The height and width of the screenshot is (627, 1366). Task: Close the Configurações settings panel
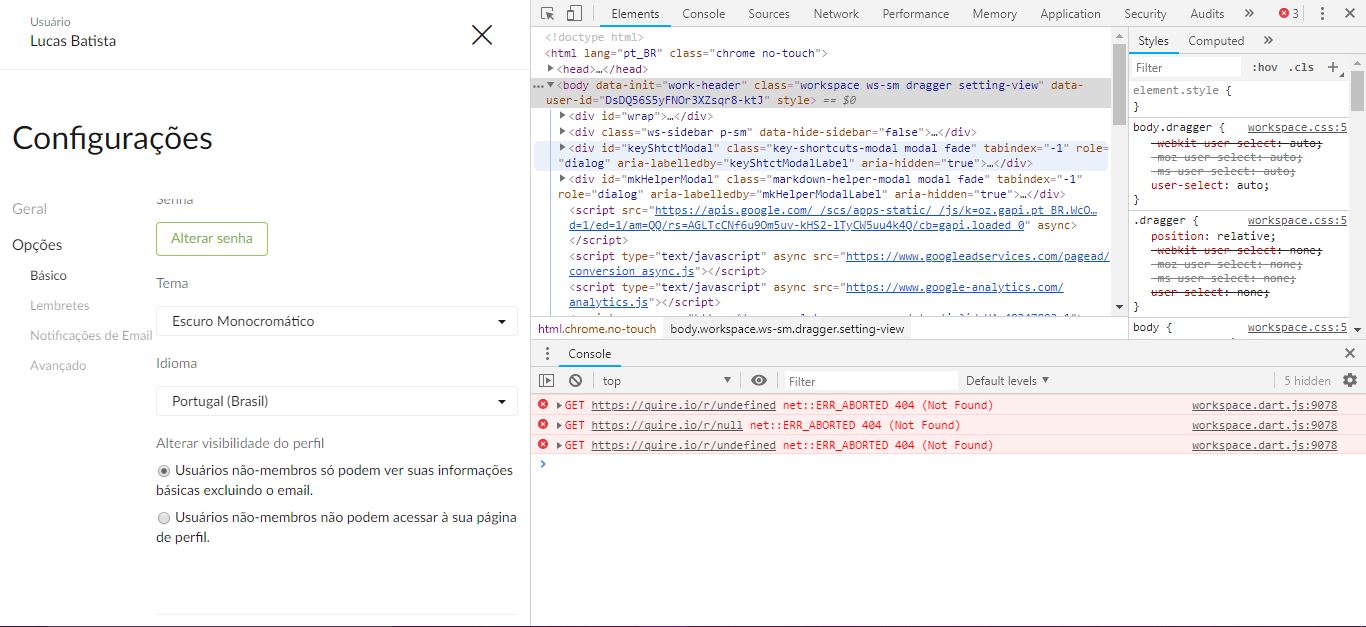(482, 35)
